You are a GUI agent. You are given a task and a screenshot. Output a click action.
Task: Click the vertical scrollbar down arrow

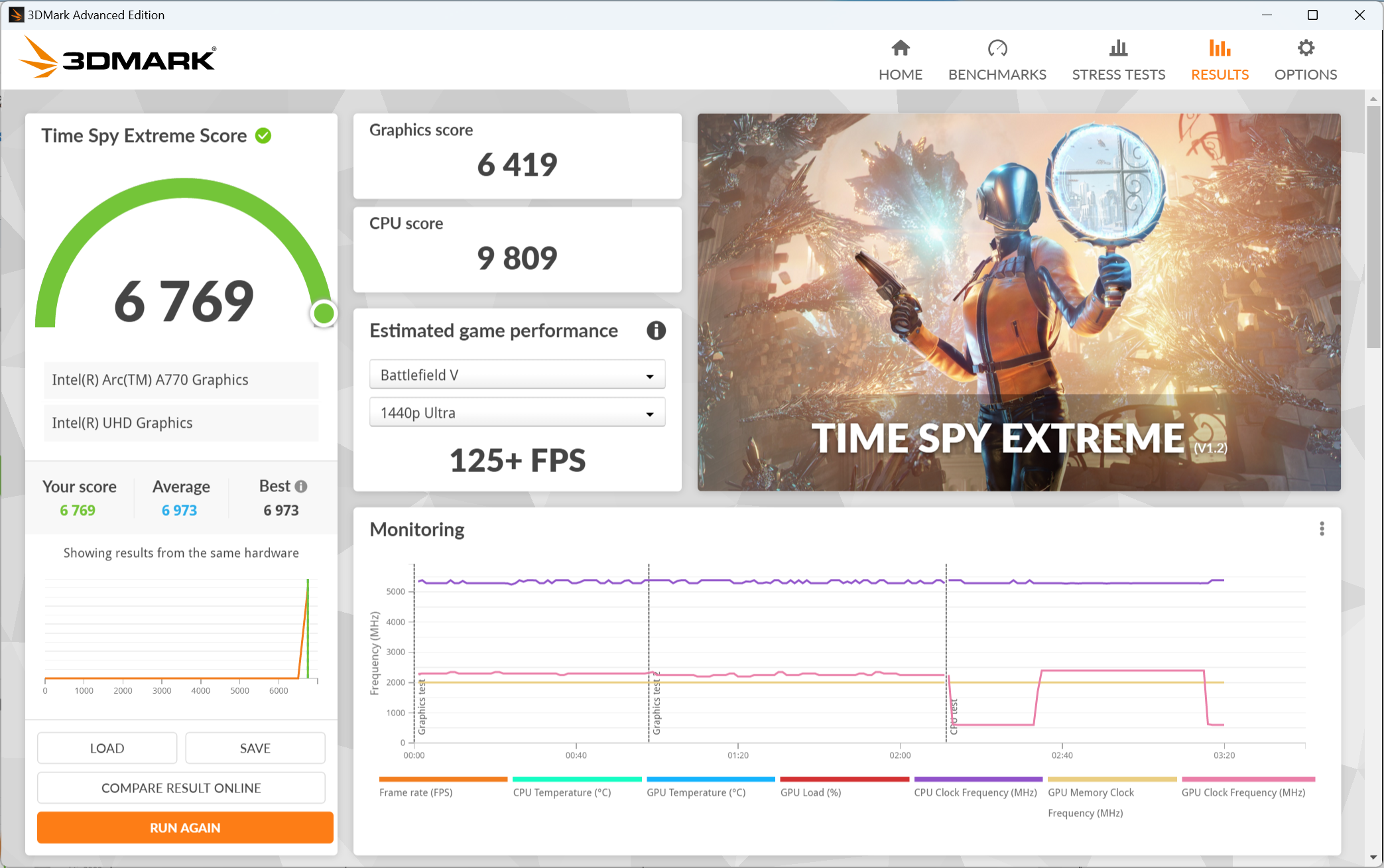[x=1373, y=857]
